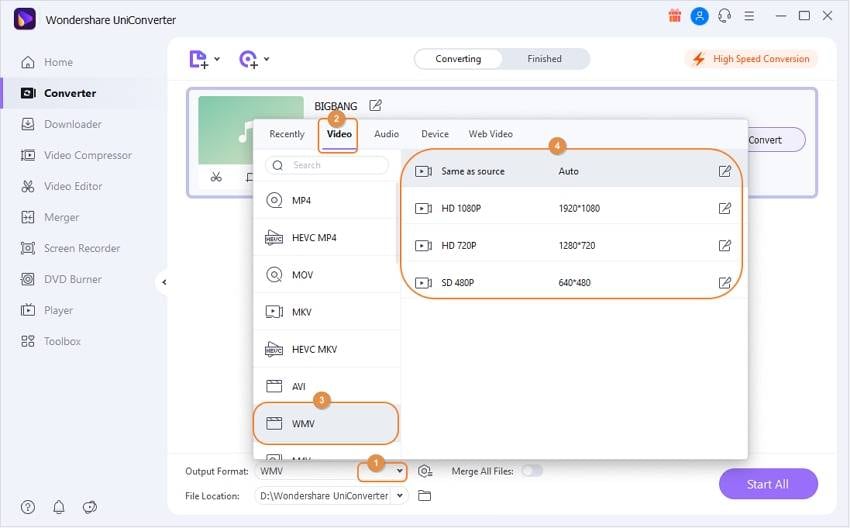Switch to the Audio tab
This screenshot has height=528, width=850.
[x=387, y=134]
